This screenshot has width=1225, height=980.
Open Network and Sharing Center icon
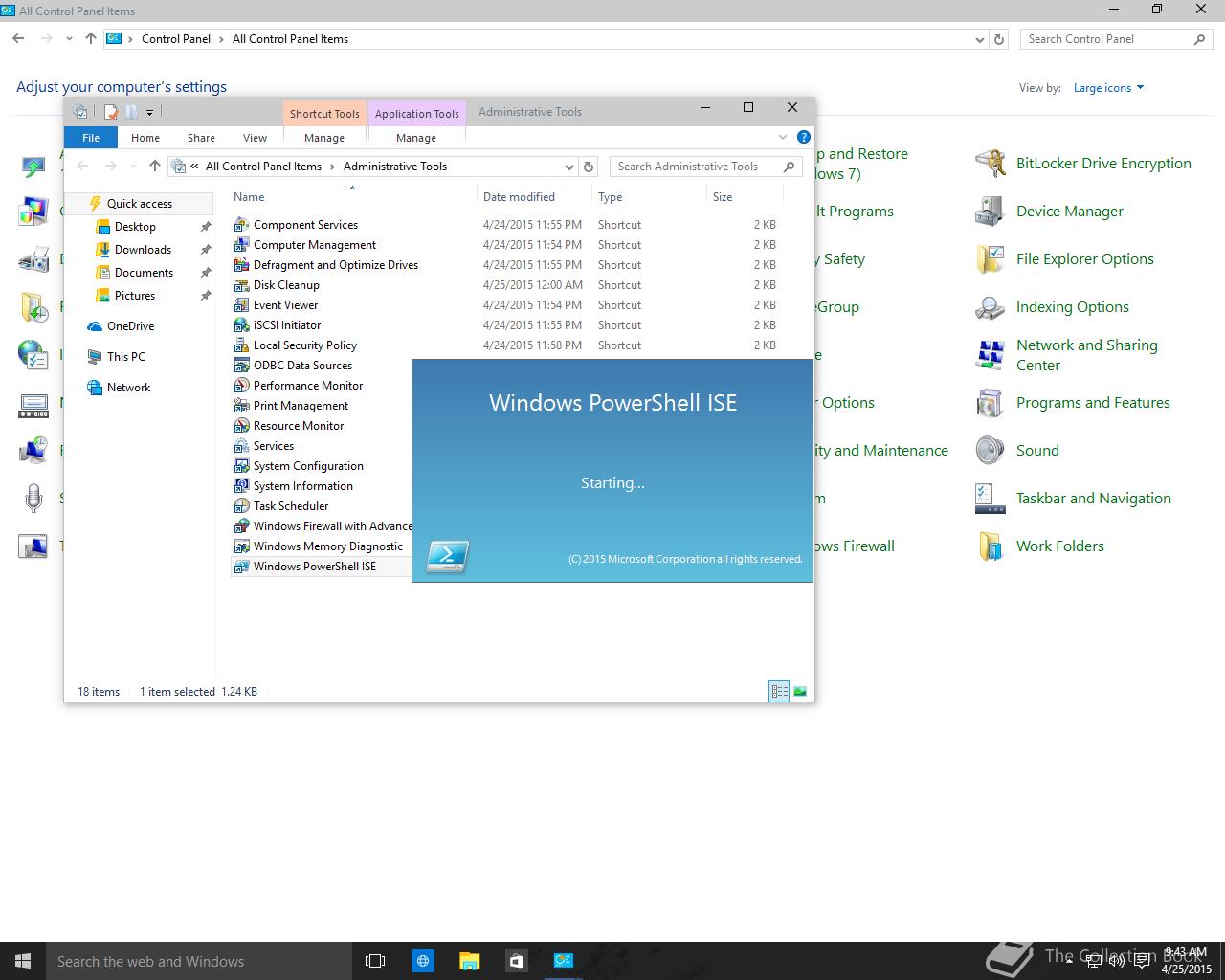[x=990, y=355]
